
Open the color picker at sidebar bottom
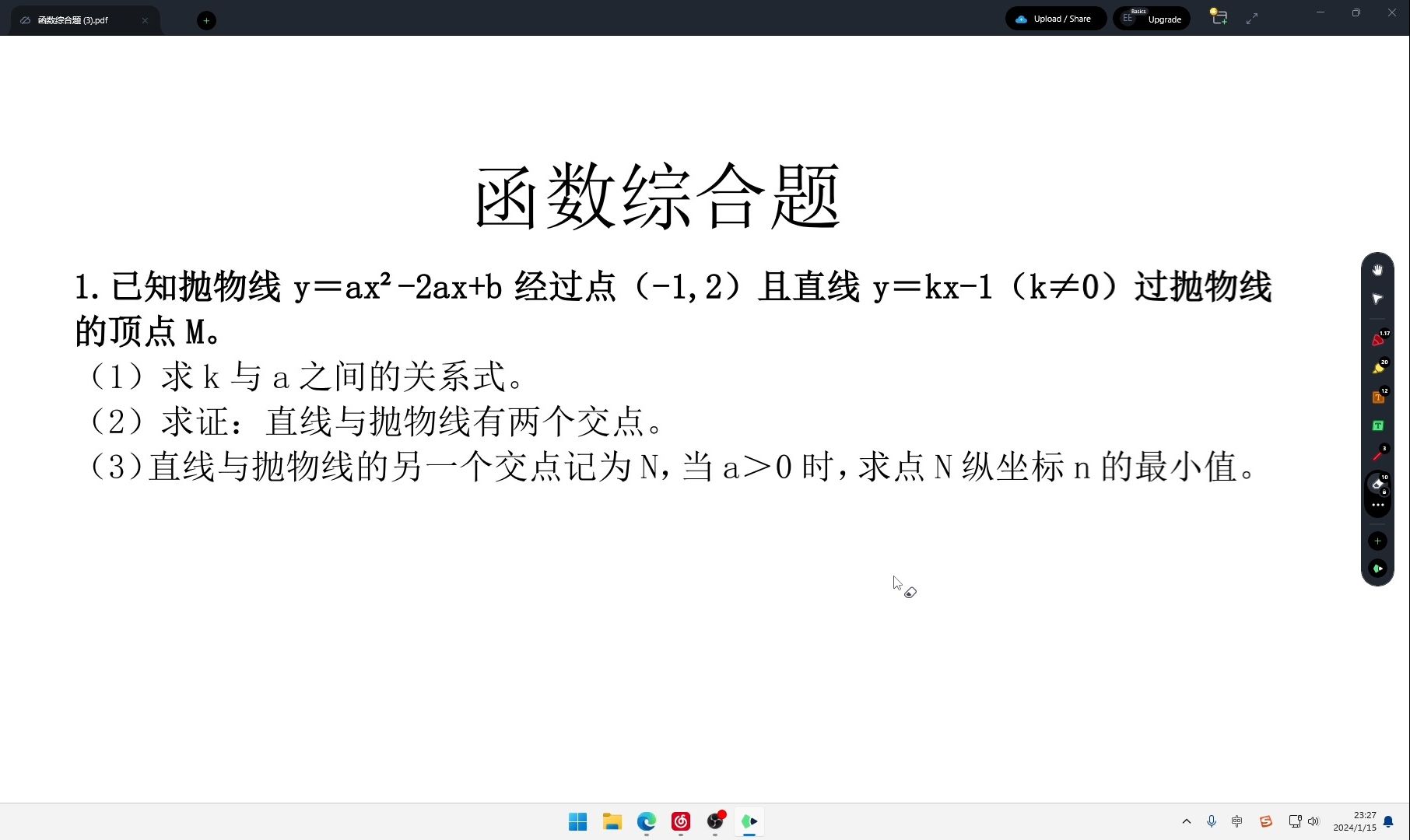[x=1377, y=569]
